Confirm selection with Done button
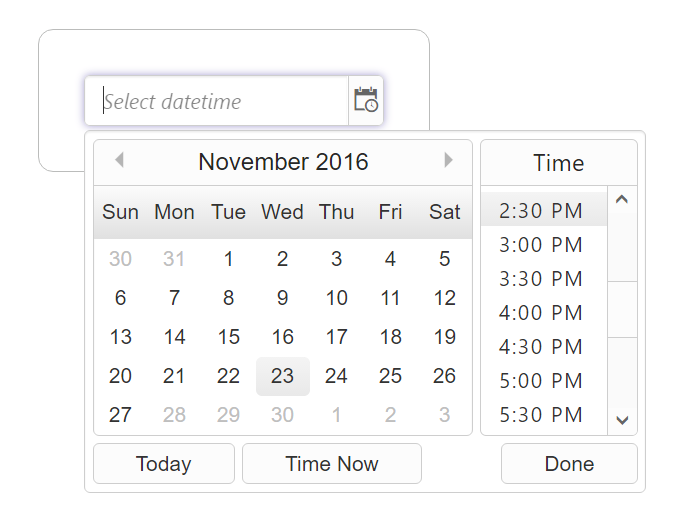 pos(569,464)
